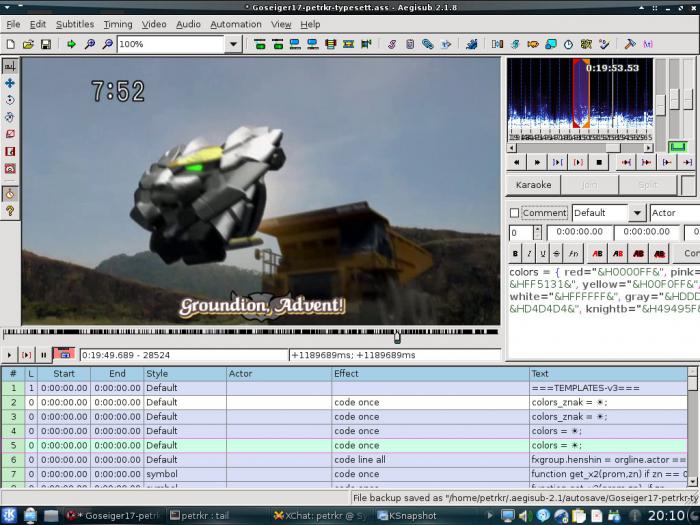
Task: Select the scale subtitles tool
Action: [x=10, y=134]
